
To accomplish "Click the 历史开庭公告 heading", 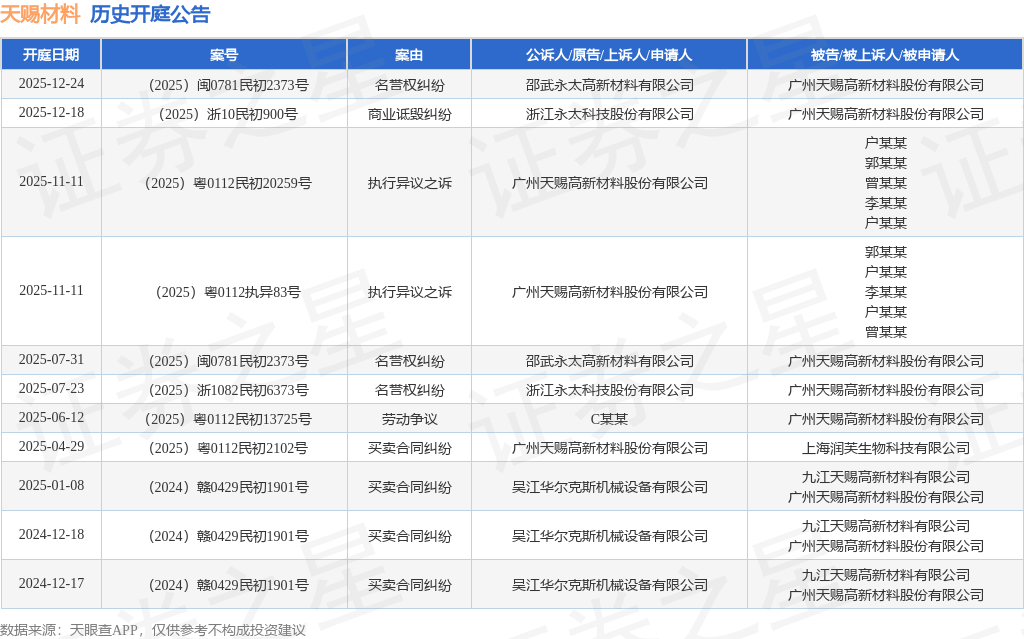I will point(150,14).
